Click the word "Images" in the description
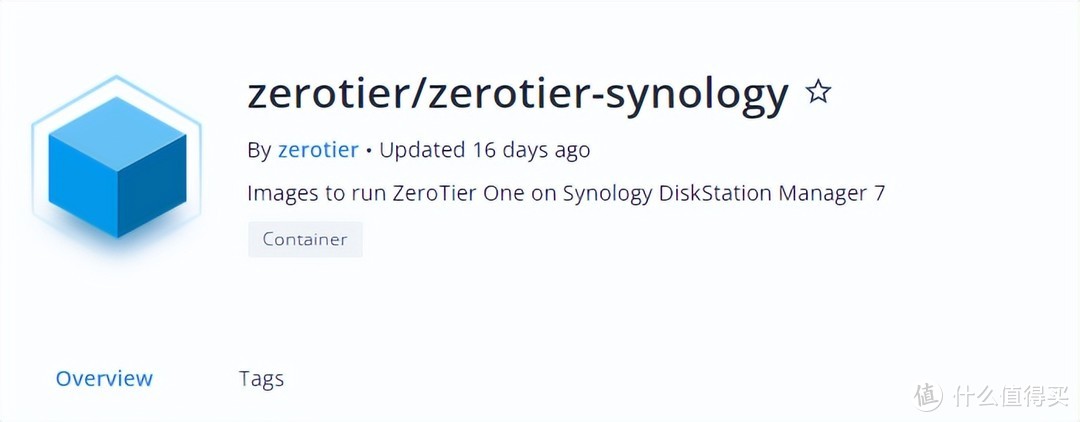 click(282, 193)
